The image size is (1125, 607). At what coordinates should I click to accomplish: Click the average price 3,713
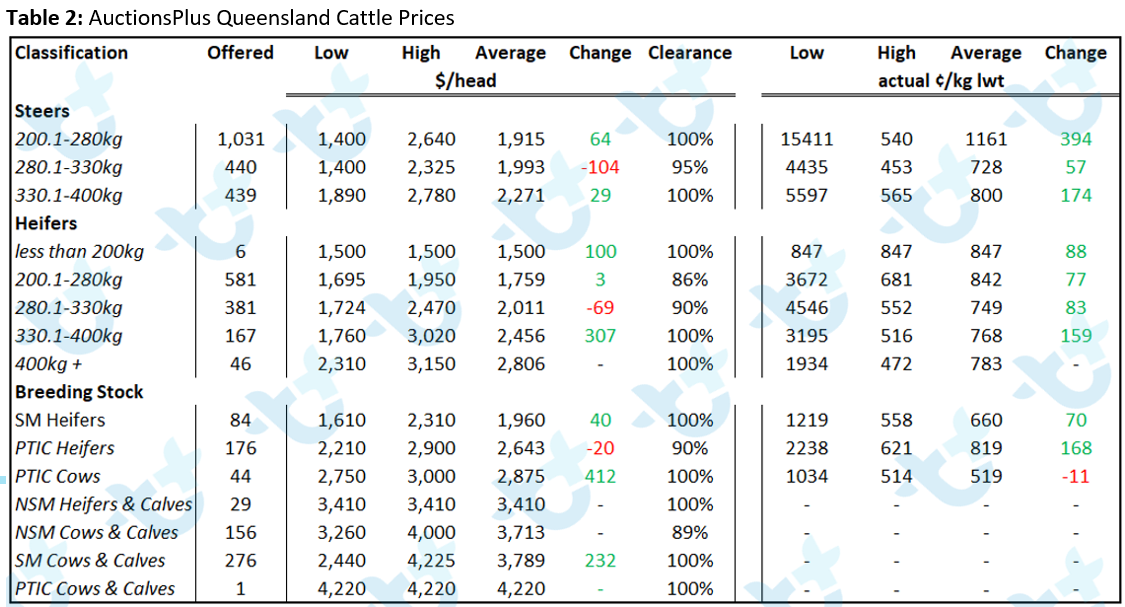click(521, 532)
